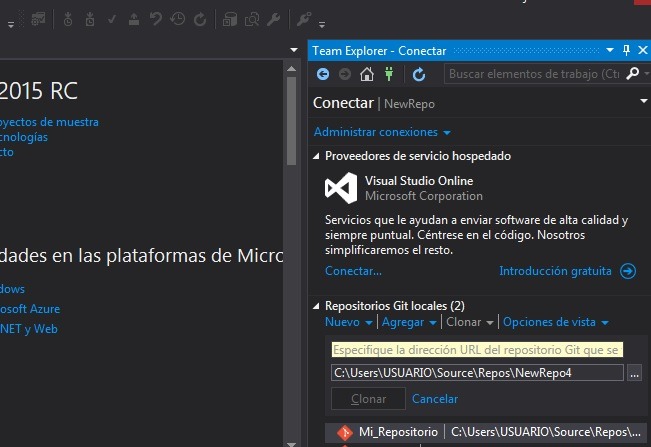This screenshot has width=651, height=447.
Task: Open toolbar overflow options after the wrench
Action: point(322,24)
